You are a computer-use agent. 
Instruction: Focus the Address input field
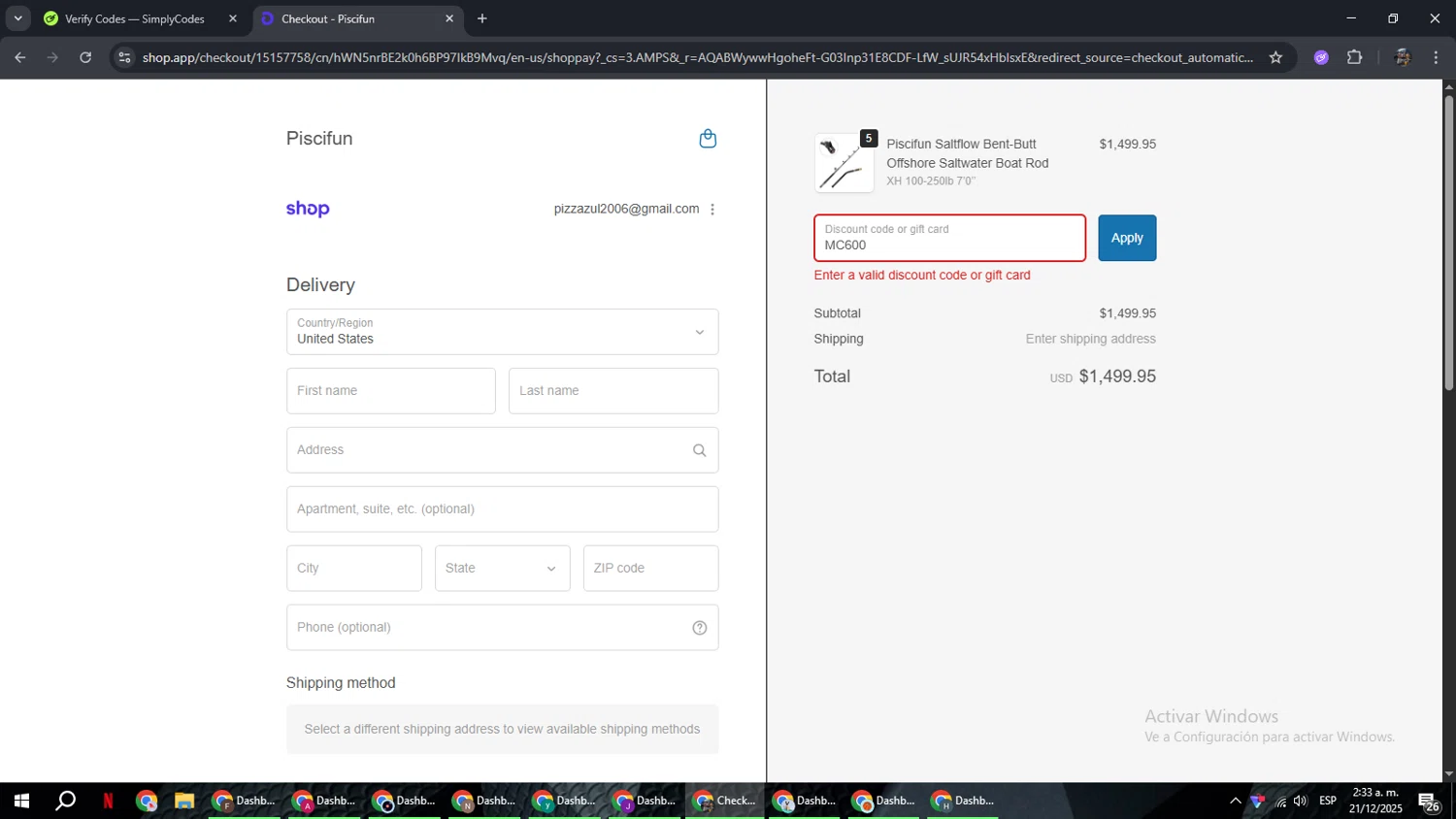click(503, 450)
